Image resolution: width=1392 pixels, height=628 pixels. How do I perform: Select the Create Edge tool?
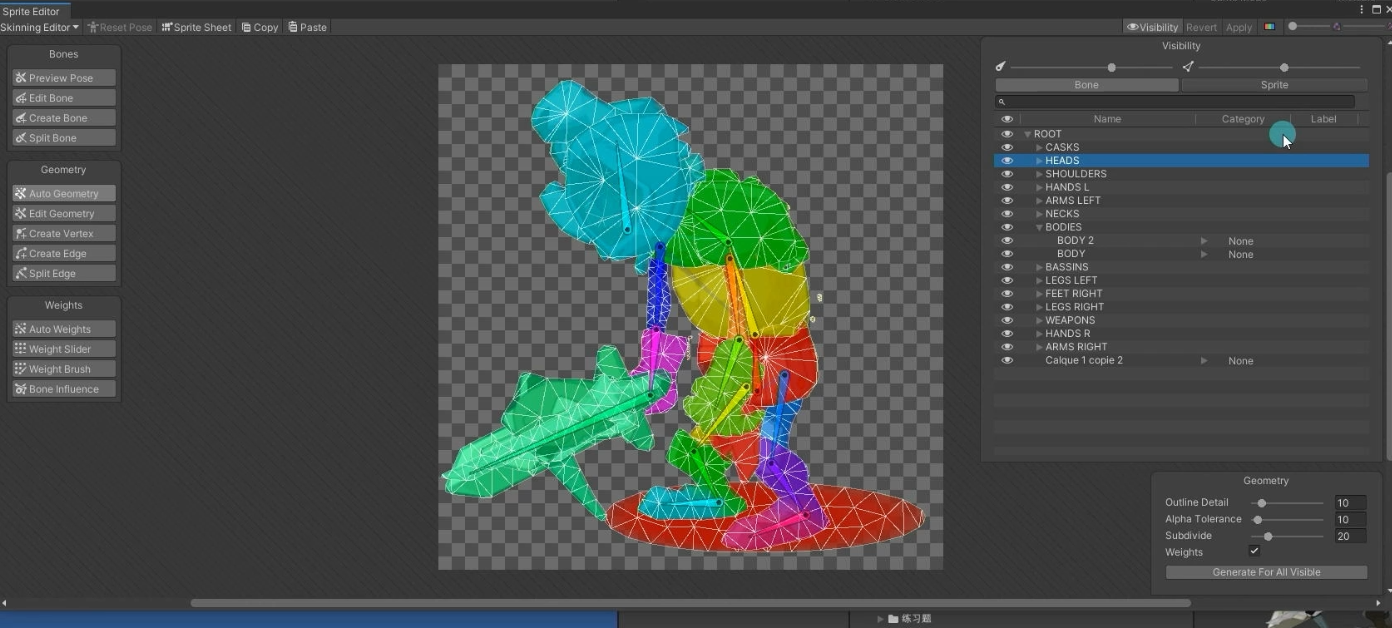click(x=64, y=254)
